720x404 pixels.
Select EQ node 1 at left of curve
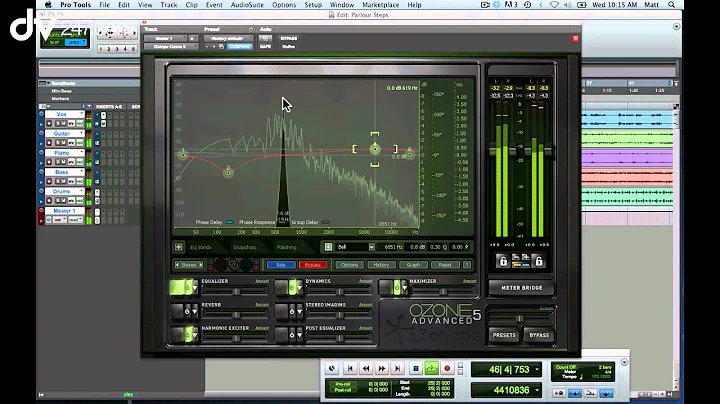tap(183, 155)
